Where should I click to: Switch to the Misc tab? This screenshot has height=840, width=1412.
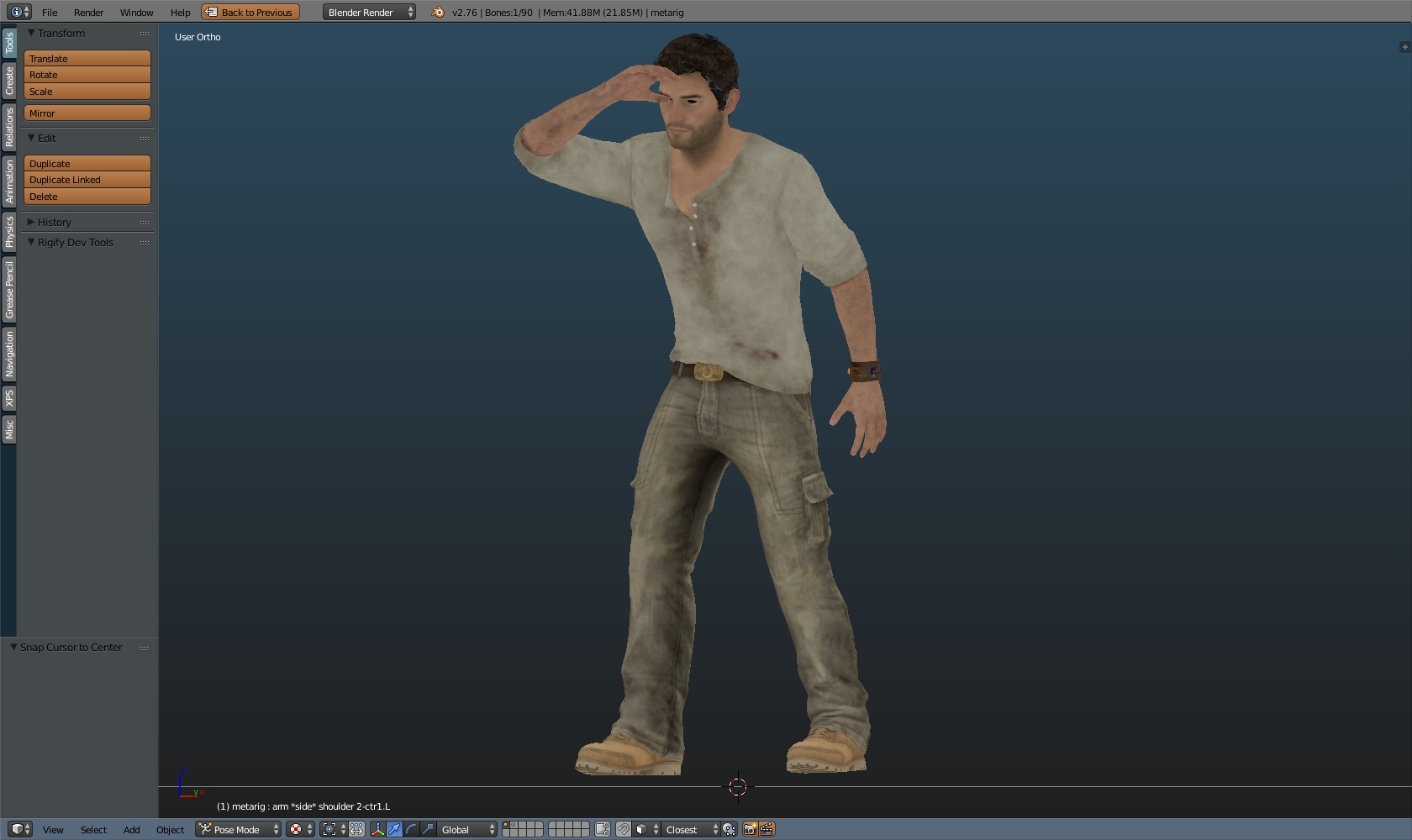(9, 429)
